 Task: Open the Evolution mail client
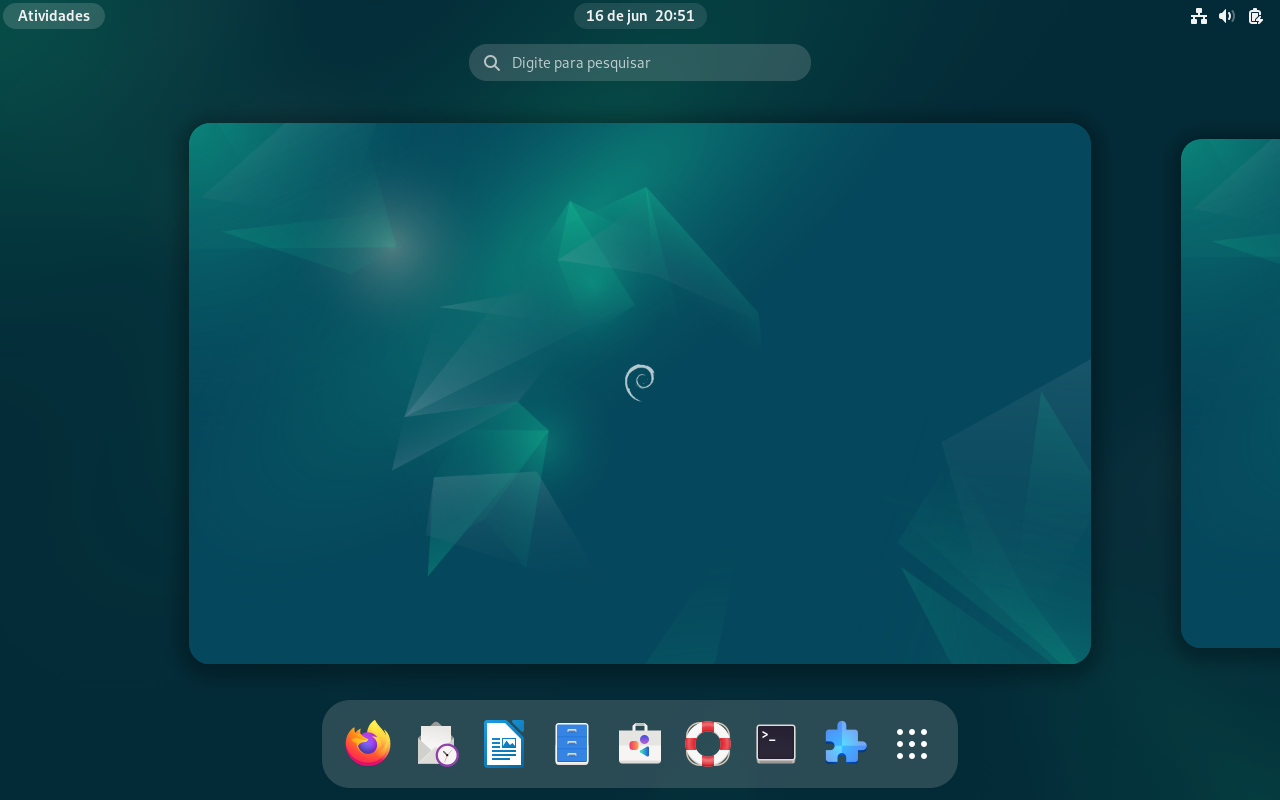tap(436, 744)
